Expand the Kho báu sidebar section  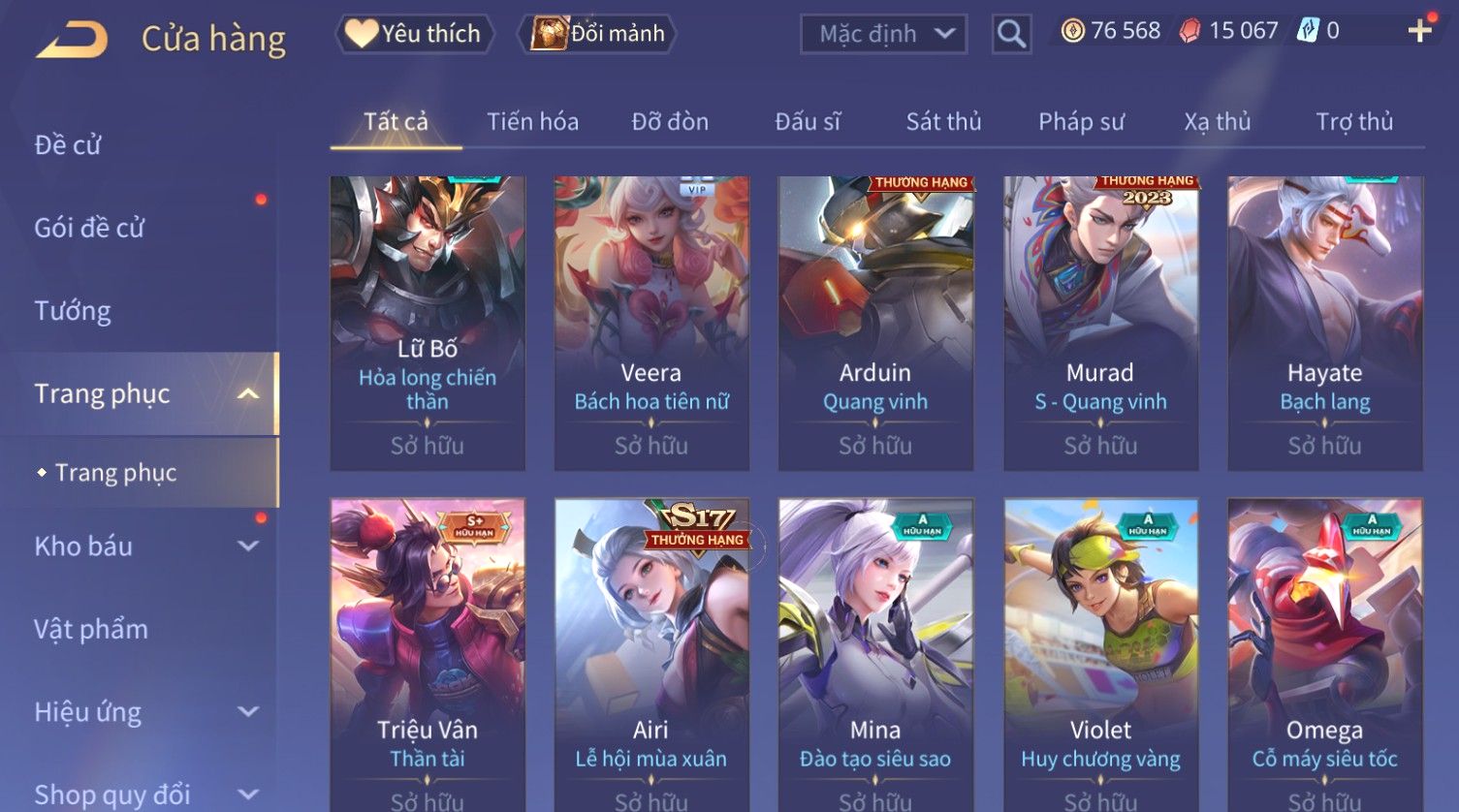point(248,546)
